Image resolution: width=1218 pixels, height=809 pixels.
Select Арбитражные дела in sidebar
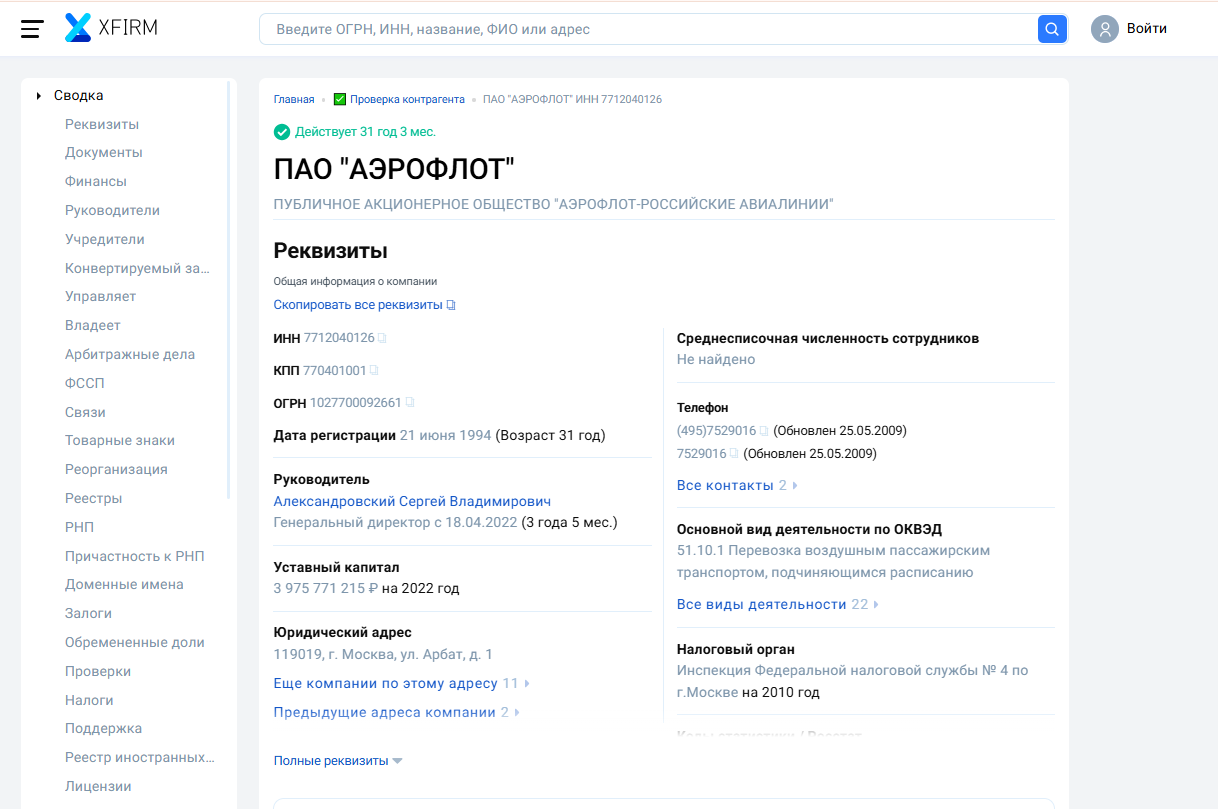tap(130, 355)
